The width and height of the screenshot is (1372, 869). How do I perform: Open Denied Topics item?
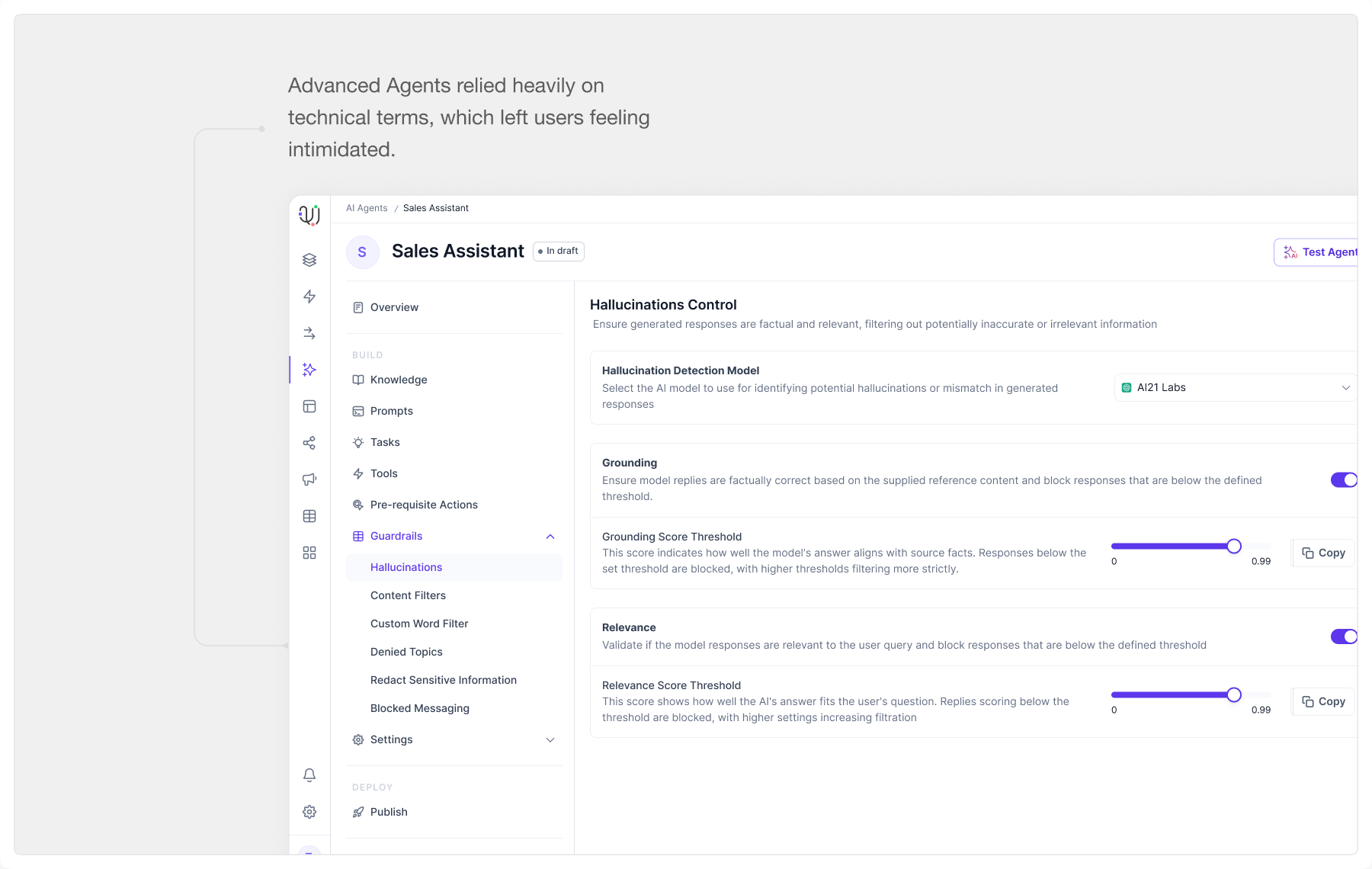(454, 652)
